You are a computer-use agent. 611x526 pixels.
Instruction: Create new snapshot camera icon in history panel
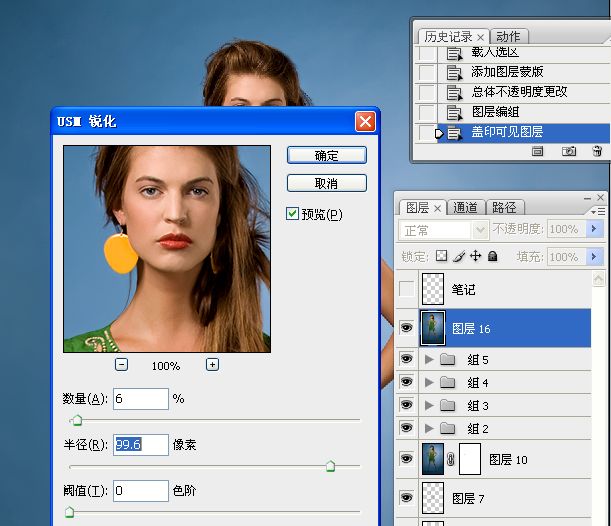(x=569, y=151)
